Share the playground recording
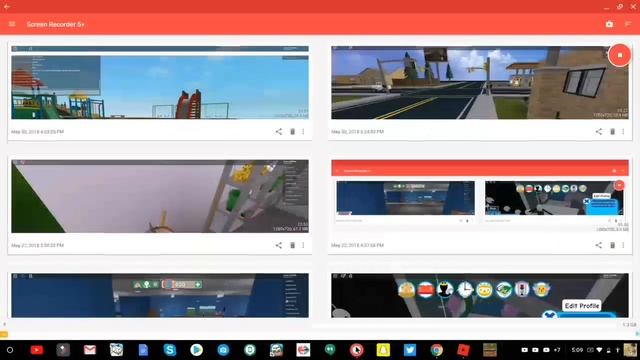 point(278,131)
